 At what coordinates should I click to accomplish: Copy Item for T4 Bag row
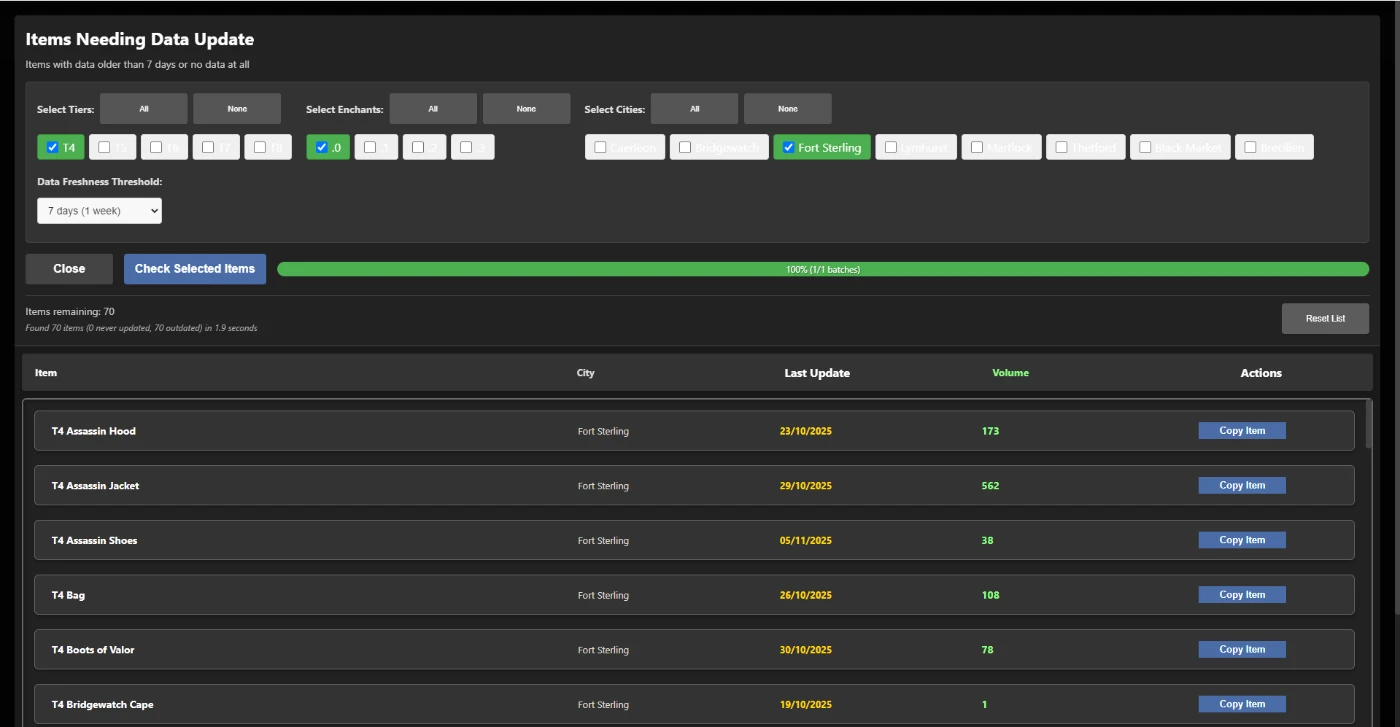click(1241, 595)
